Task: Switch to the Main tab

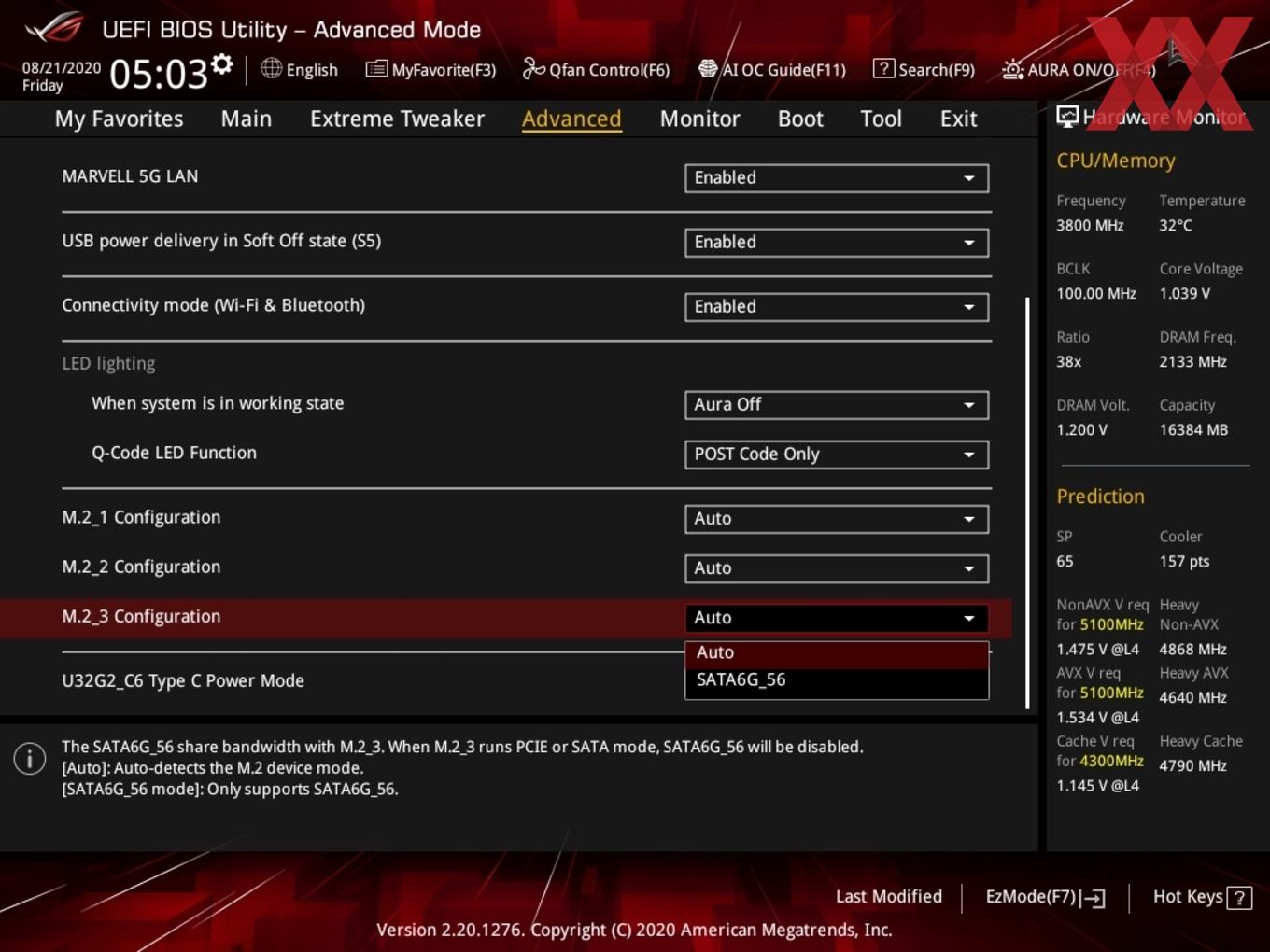Action: 247,119
